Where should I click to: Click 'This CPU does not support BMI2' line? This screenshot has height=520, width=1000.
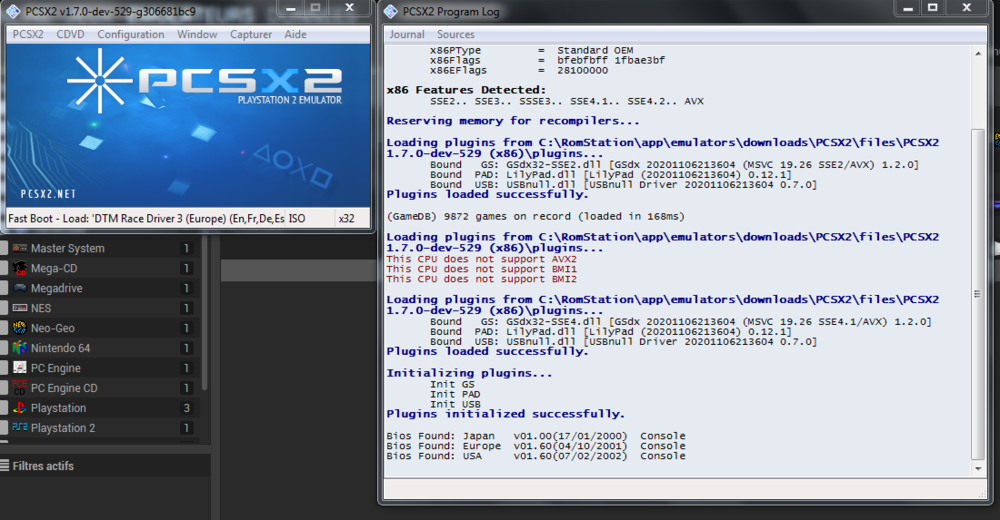482,279
